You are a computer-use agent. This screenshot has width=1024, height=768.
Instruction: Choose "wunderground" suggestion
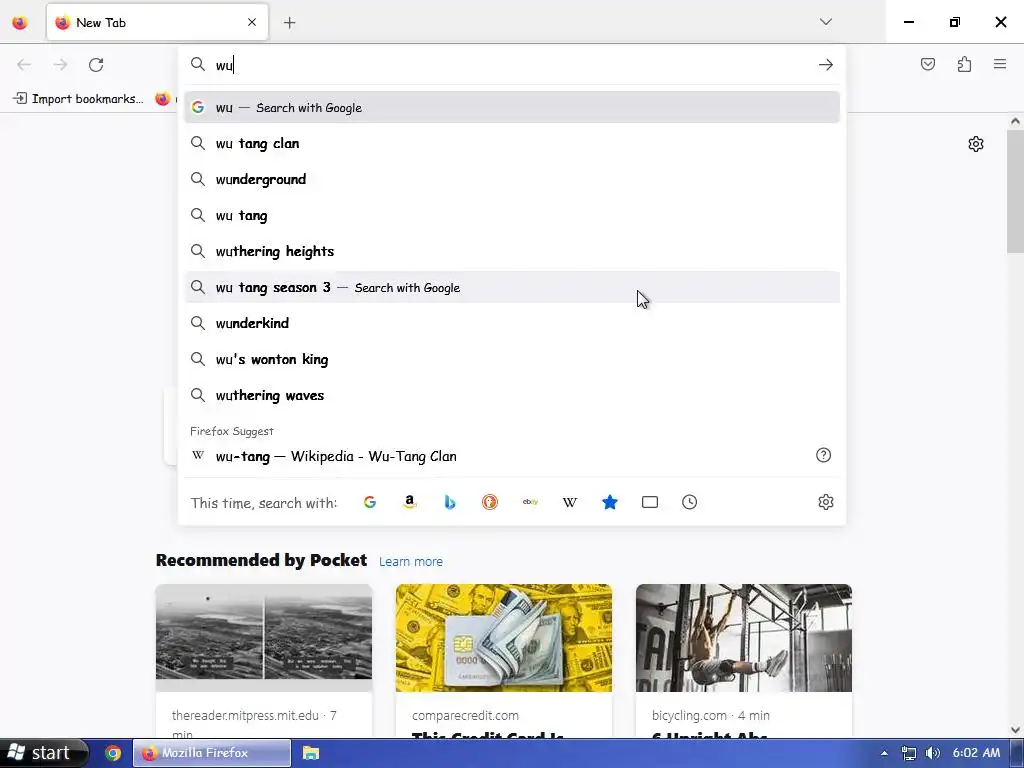[512, 179]
